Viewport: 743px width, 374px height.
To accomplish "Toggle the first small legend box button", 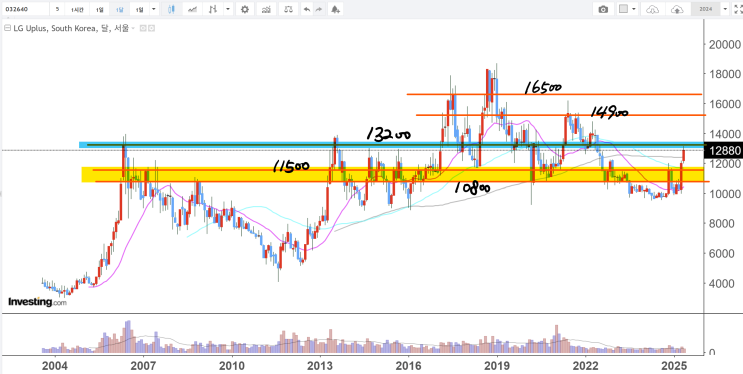I will coord(144,28).
